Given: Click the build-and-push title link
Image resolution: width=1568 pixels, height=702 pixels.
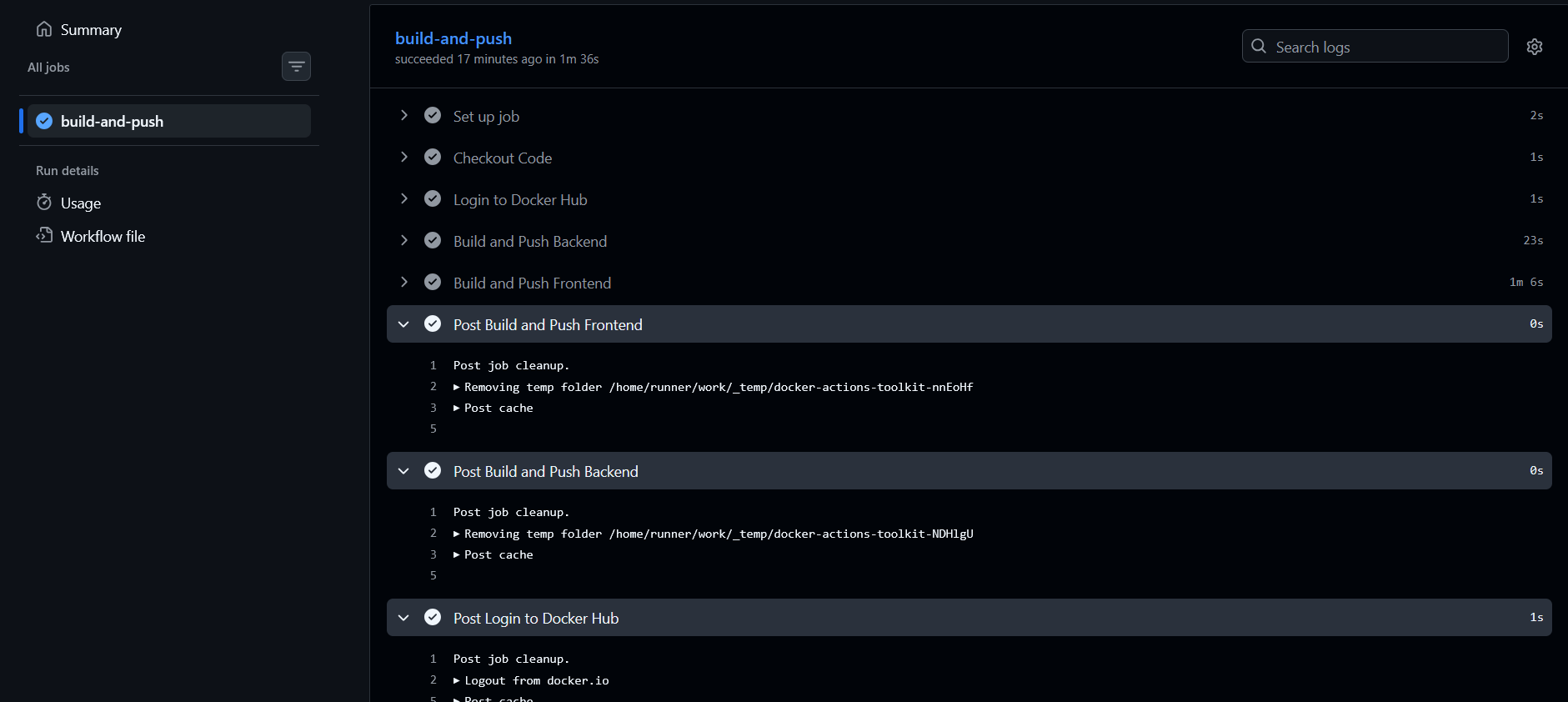Looking at the screenshot, I should coord(453,38).
